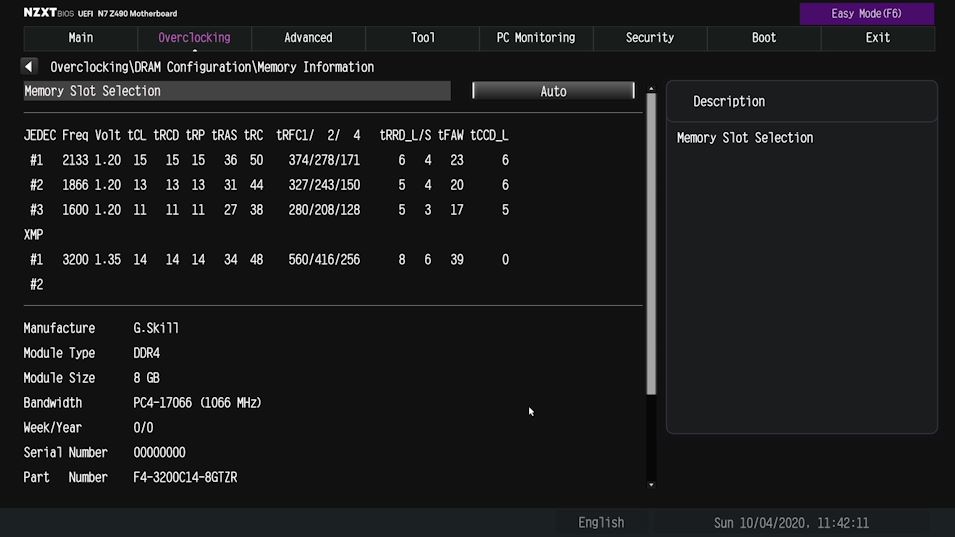The height and width of the screenshot is (537, 955).
Task: Open the Tool tab
Action: pos(423,38)
